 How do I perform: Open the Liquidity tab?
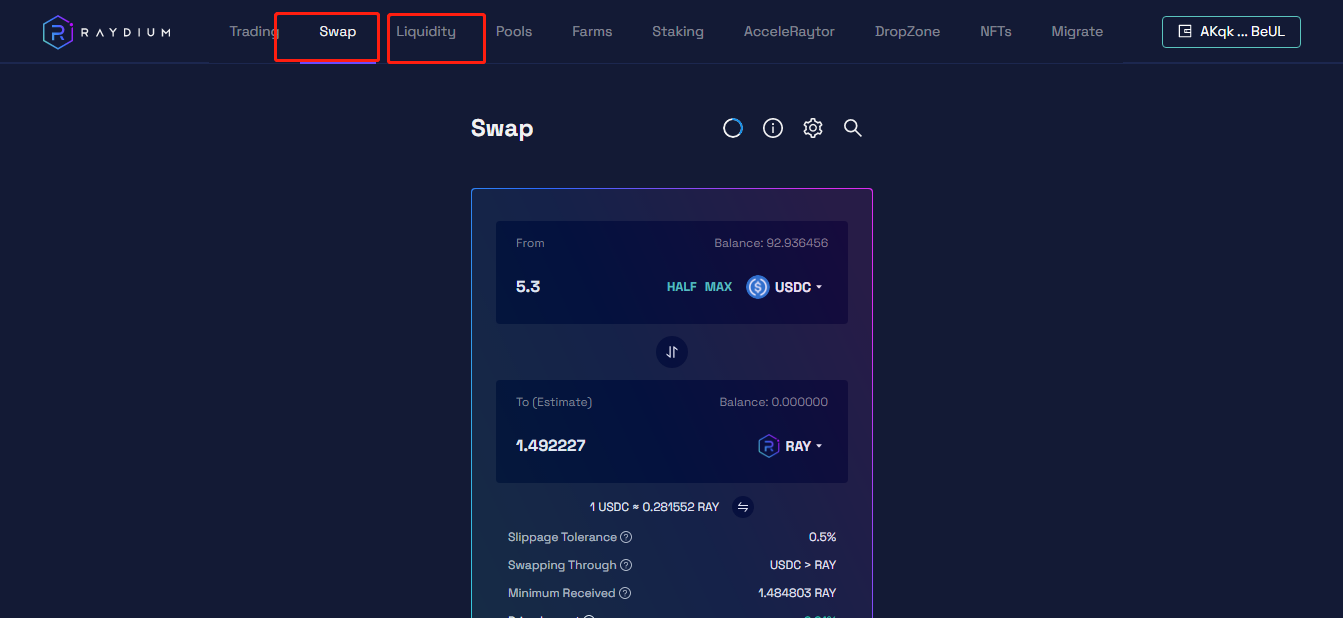pyautogui.click(x=426, y=31)
